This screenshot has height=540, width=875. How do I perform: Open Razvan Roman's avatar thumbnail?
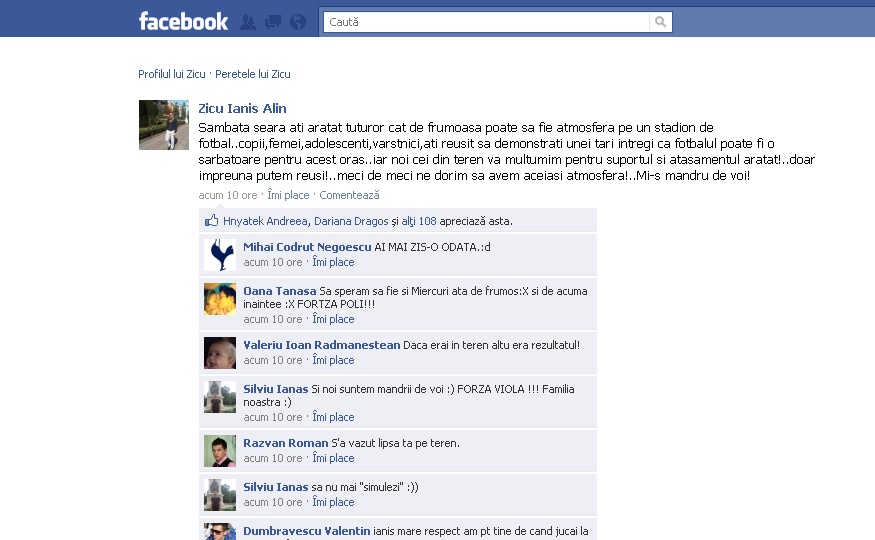pyautogui.click(x=220, y=451)
